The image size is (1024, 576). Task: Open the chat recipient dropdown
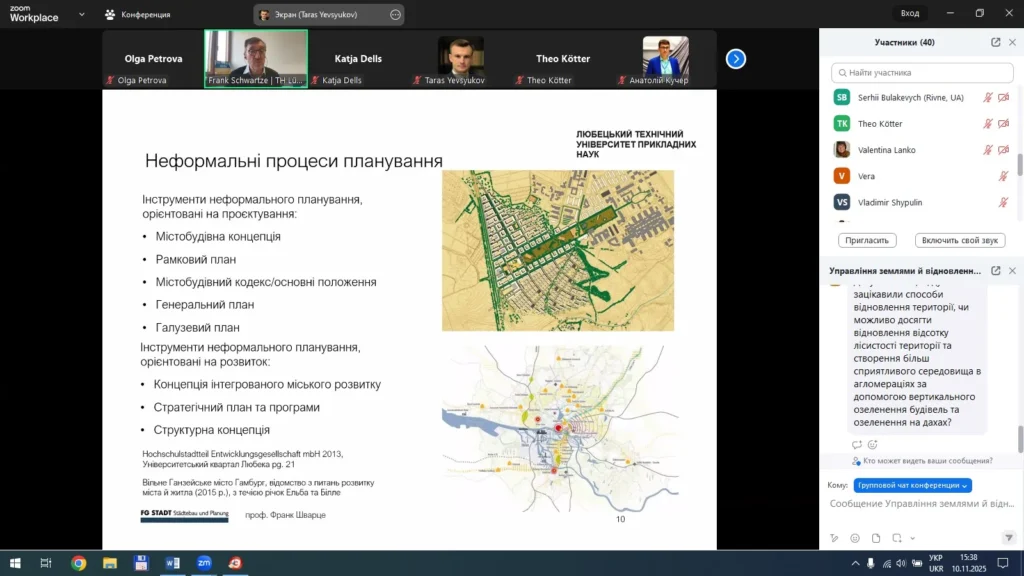coord(914,485)
